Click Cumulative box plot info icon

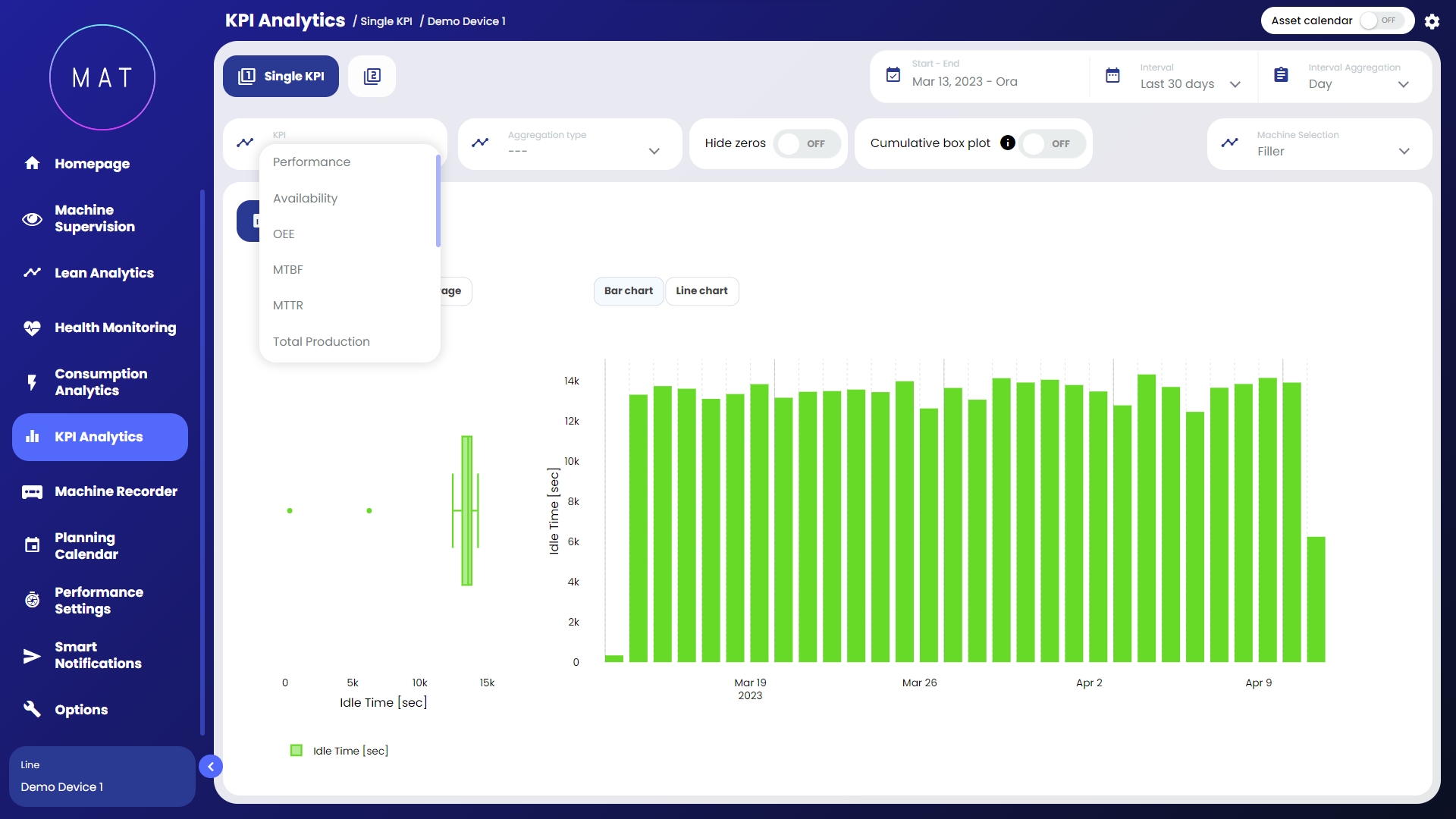click(1007, 143)
